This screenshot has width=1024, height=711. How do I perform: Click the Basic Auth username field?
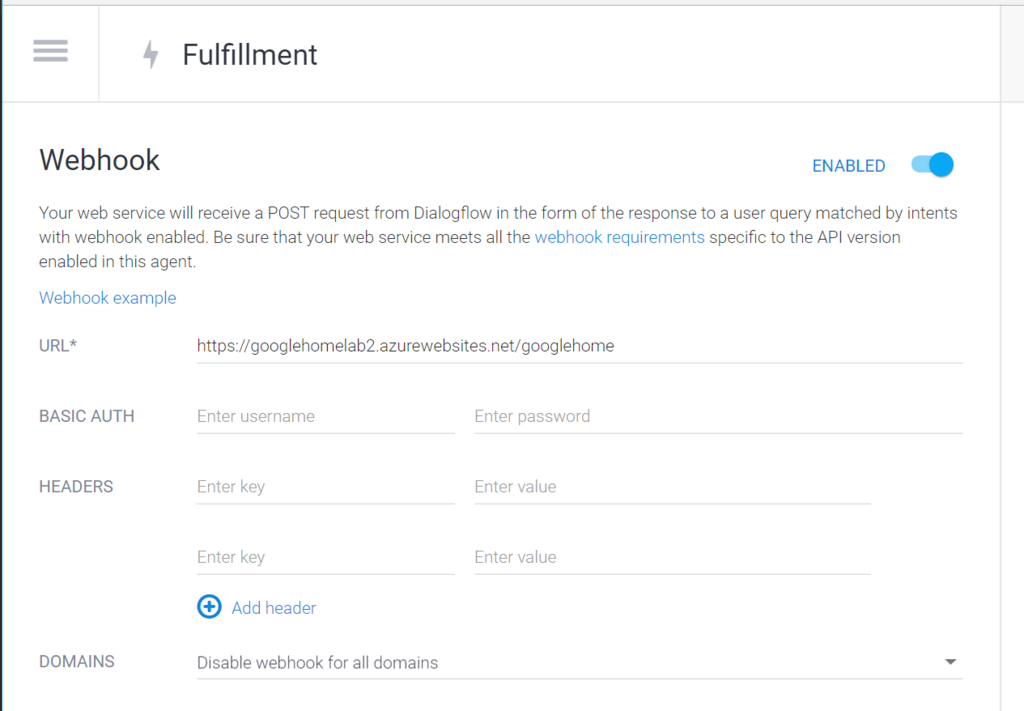click(325, 417)
